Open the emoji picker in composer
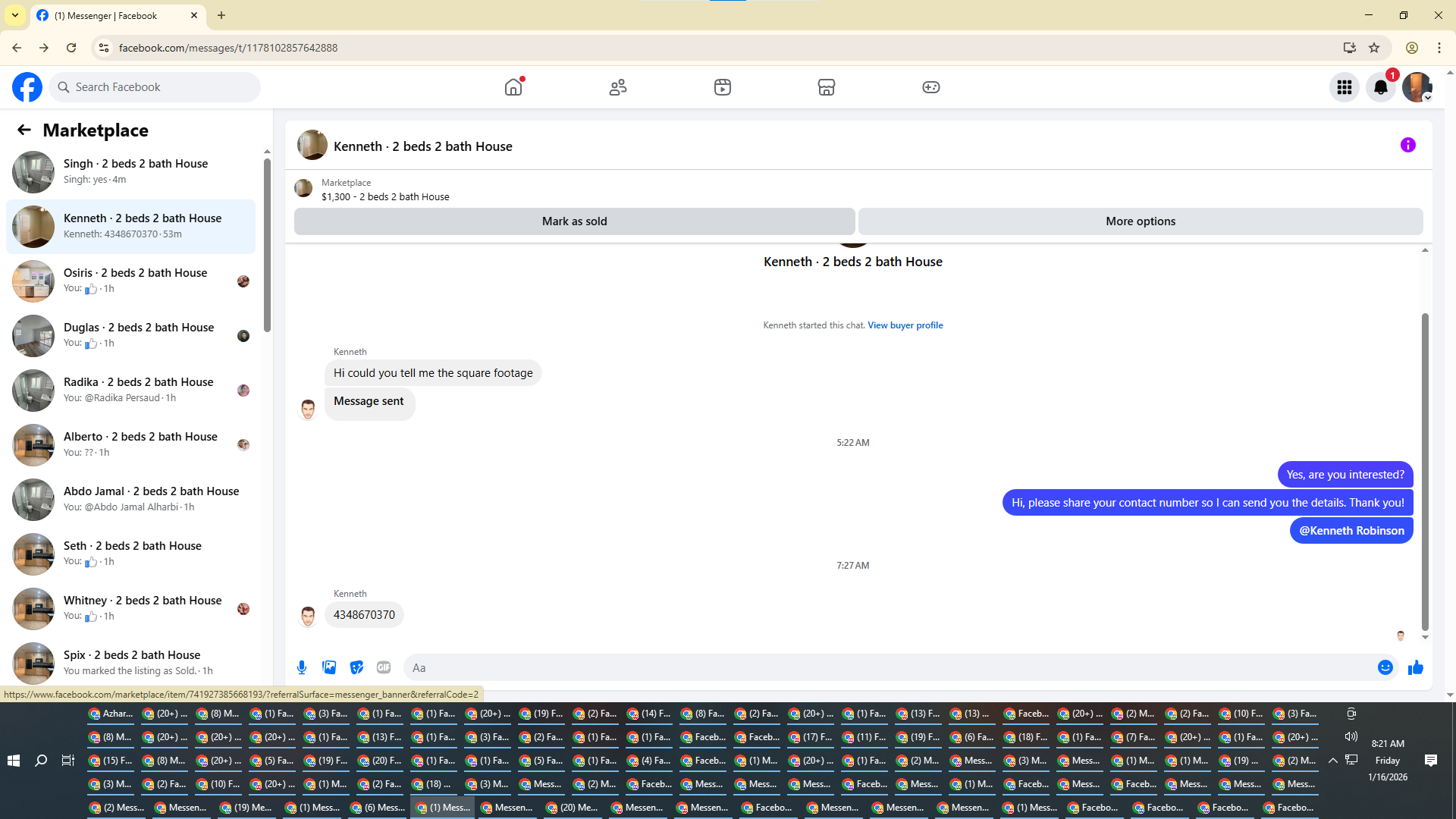This screenshot has height=819, width=1456. coord(1385,667)
